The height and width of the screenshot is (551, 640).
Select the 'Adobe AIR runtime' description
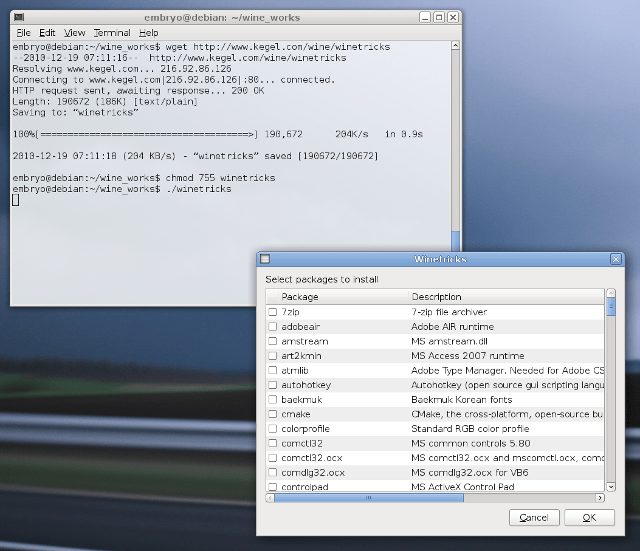pyautogui.click(x=452, y=327)
